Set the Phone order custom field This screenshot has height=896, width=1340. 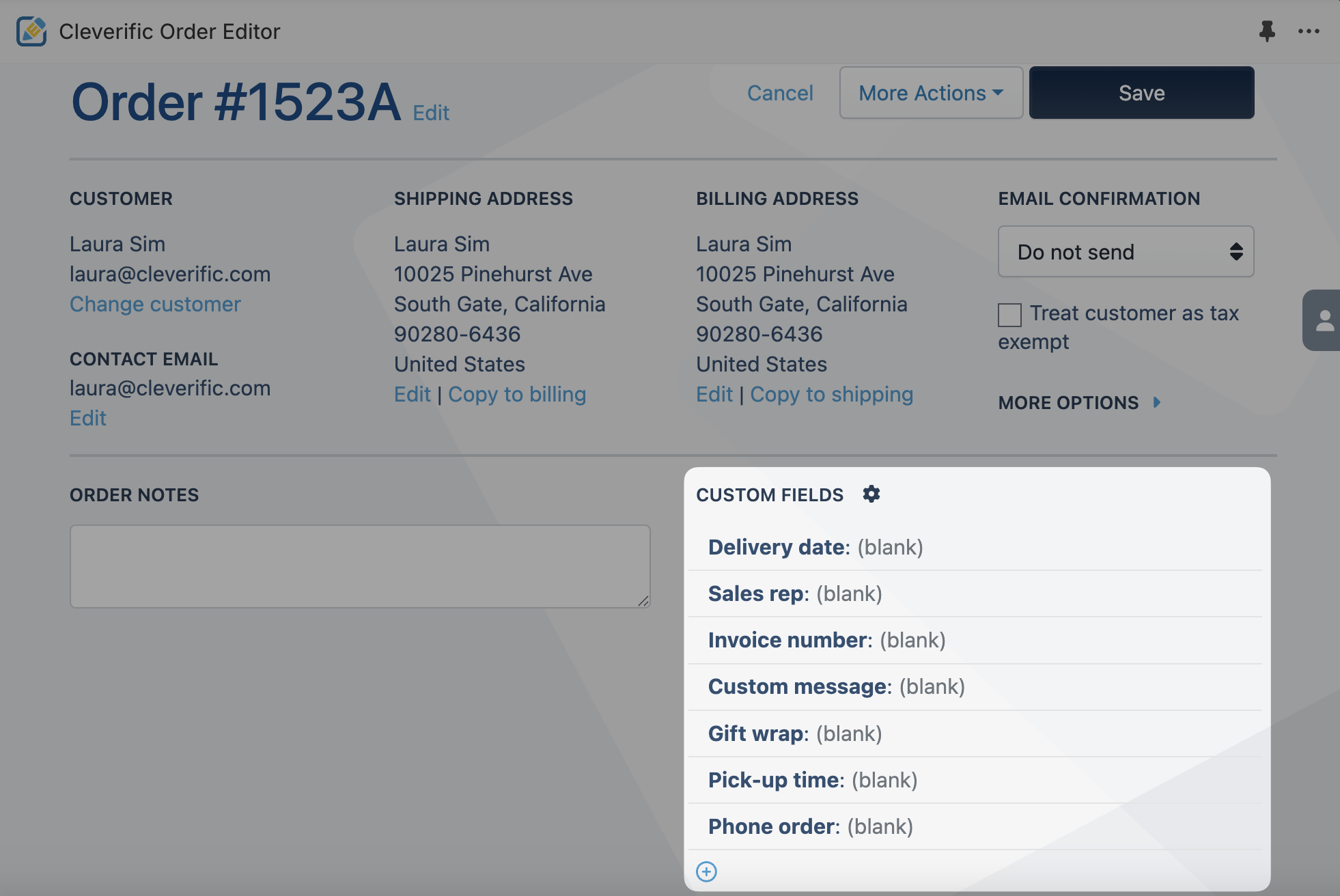[x=975, y=826]
